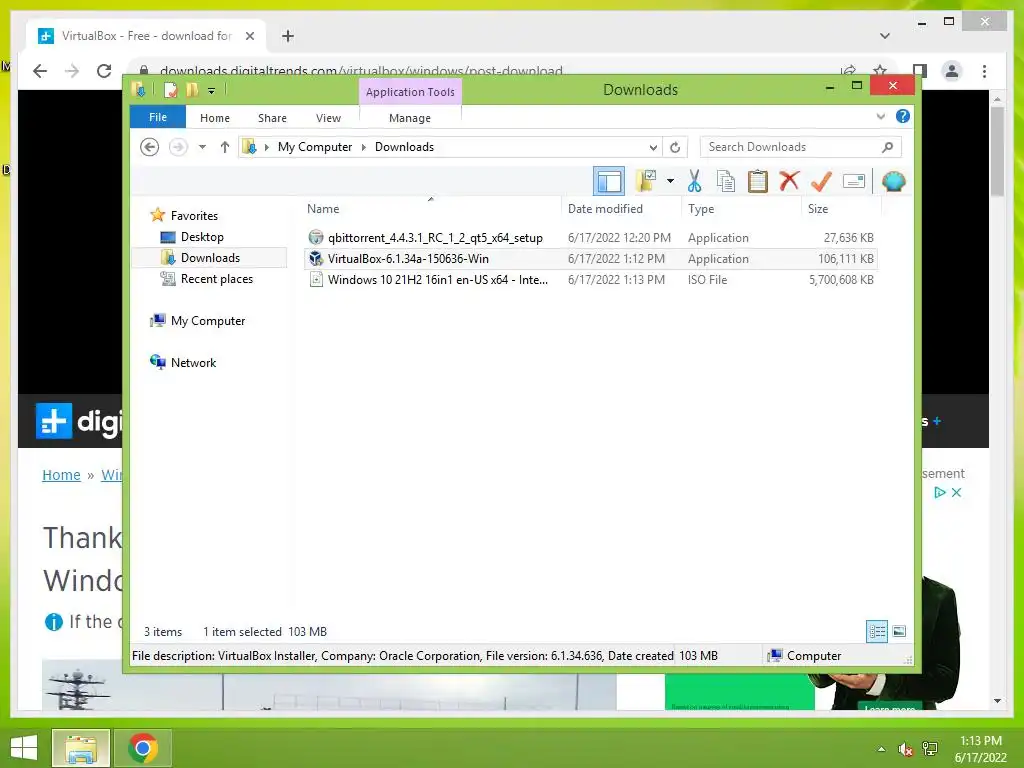
Task: Refresh the Downloads folder
Action: [x=675, y=147]
